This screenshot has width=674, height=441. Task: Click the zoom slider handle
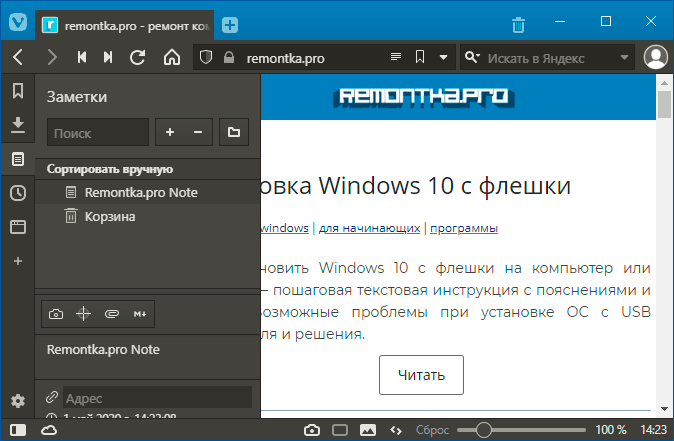pos(484,430)
